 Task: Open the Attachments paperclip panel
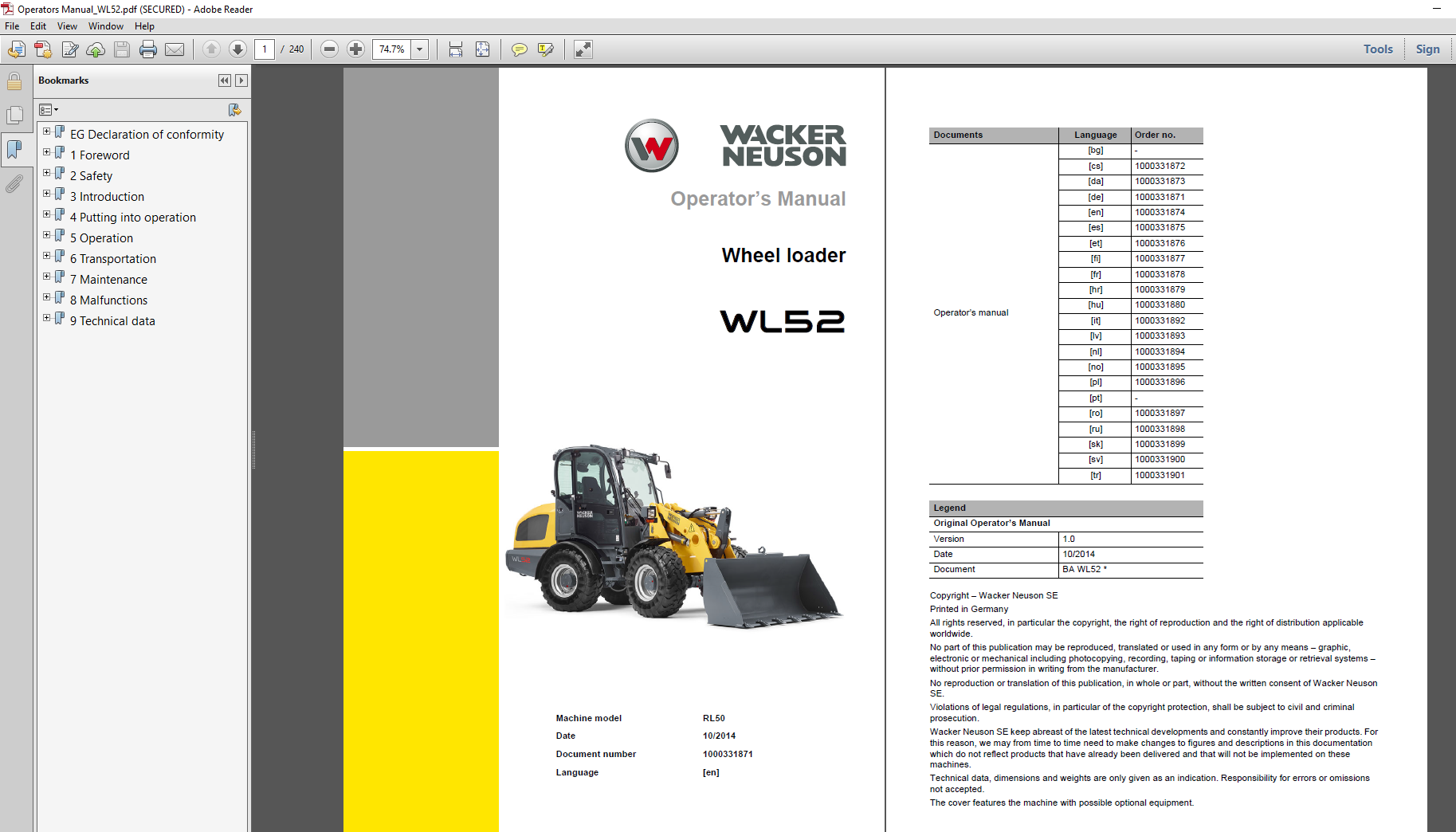pyautogui.click(x=14, y=184)
